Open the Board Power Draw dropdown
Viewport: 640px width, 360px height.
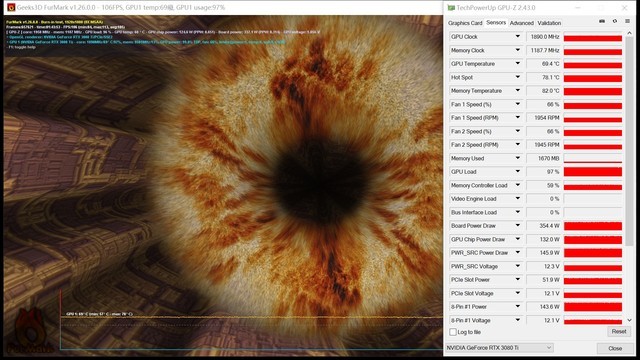coord(518,225)
